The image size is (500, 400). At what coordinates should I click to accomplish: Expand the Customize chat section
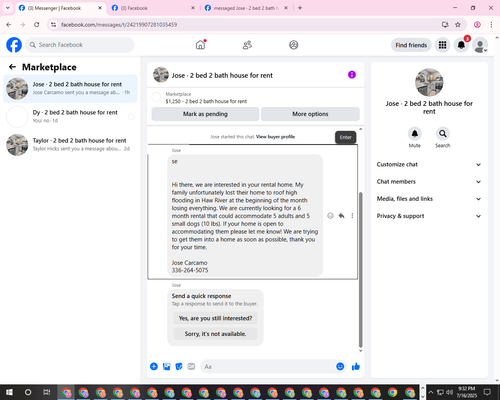[429, 164]
